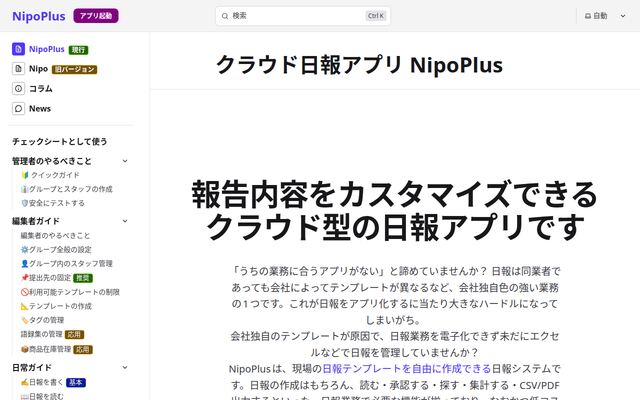640x400 pixels.
Task: Open グループ全般の設定 page
Action: 56,249
